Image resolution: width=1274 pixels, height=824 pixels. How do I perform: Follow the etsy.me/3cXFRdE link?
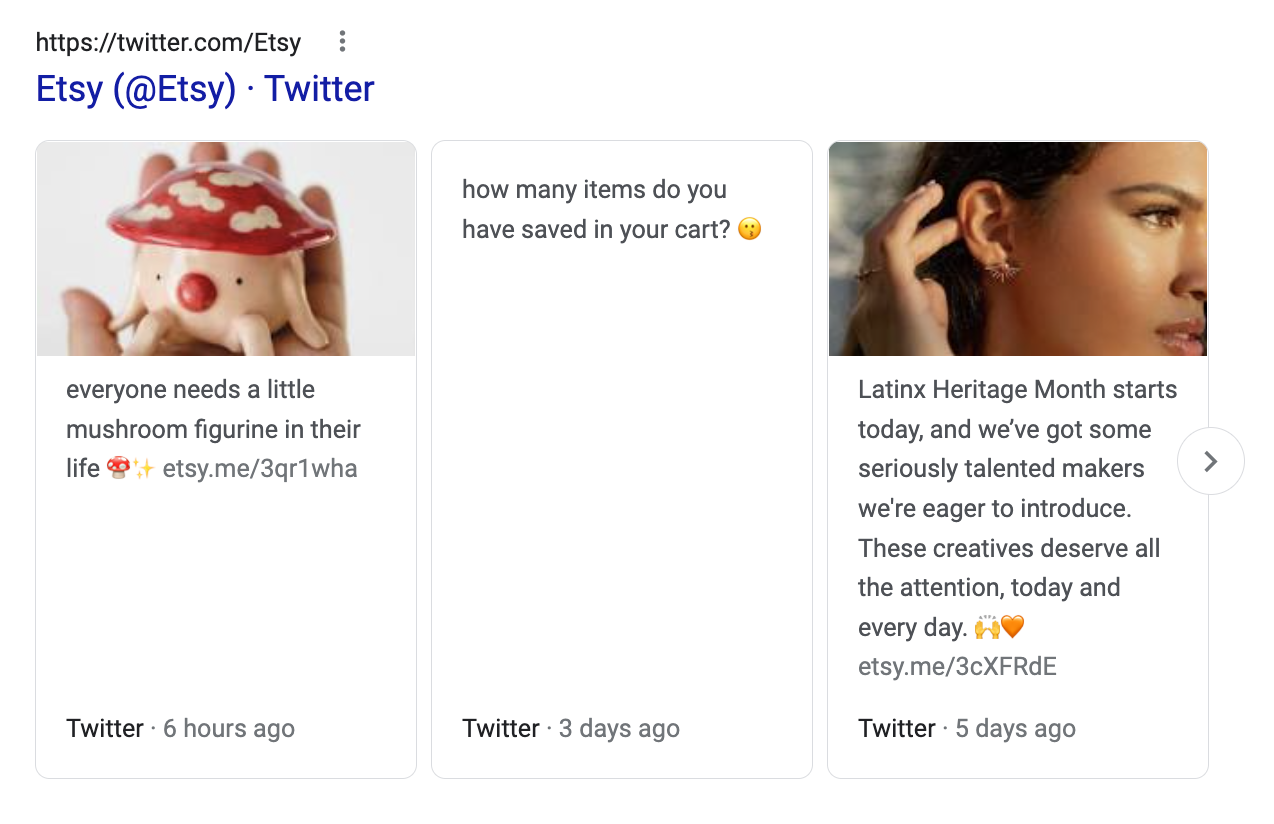957,667
